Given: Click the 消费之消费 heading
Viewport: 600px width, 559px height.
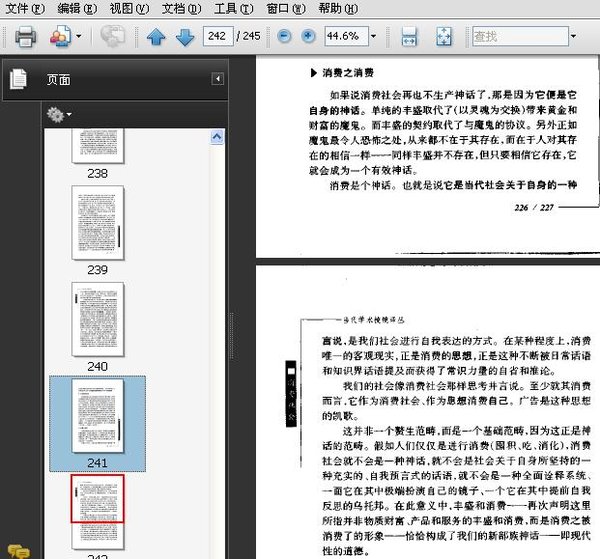Looking at the screenshot, I should click(x=348, y=73).
